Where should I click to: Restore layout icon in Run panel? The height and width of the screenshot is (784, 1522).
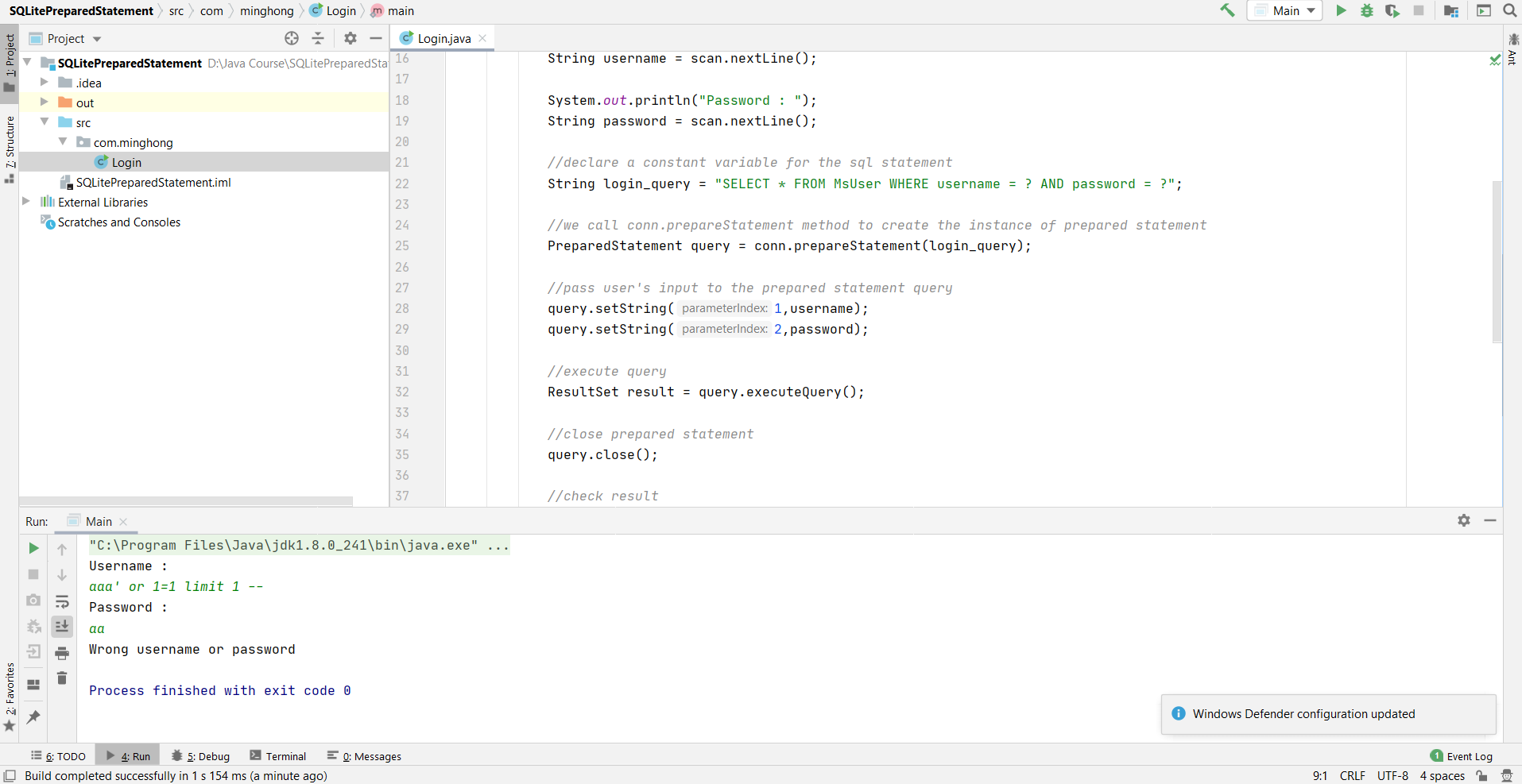click(x=33, y=684)
